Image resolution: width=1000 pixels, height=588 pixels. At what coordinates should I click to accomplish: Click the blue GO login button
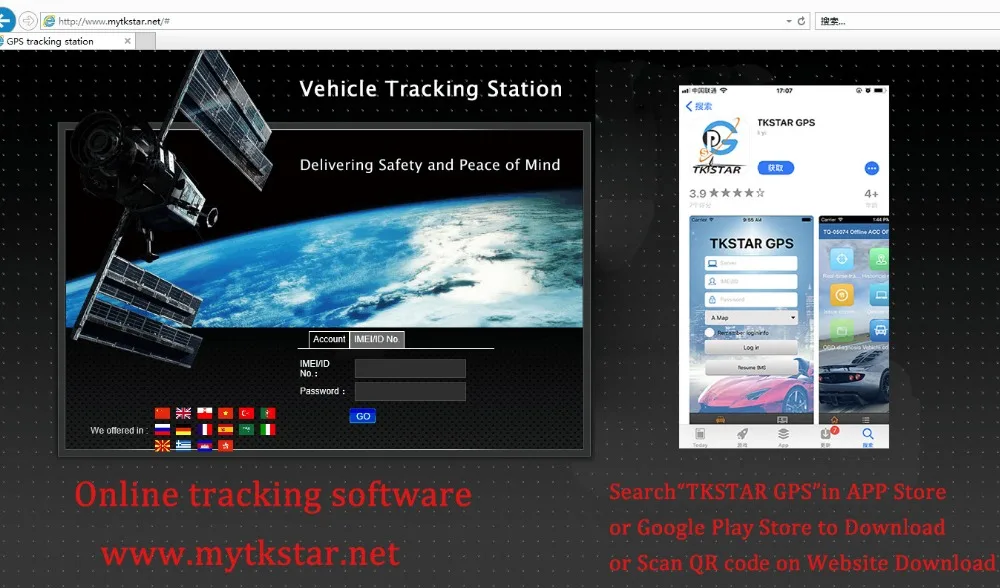[x=363, y=416]
